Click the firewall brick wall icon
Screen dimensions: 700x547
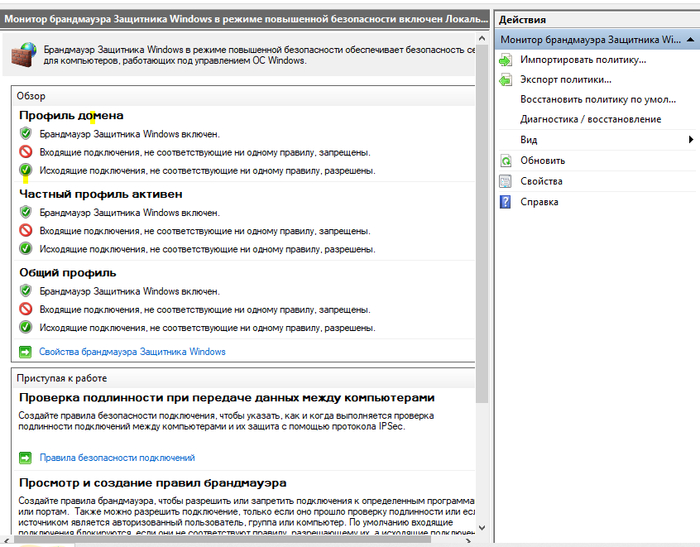pyautogui.click(x=24, y=55)
